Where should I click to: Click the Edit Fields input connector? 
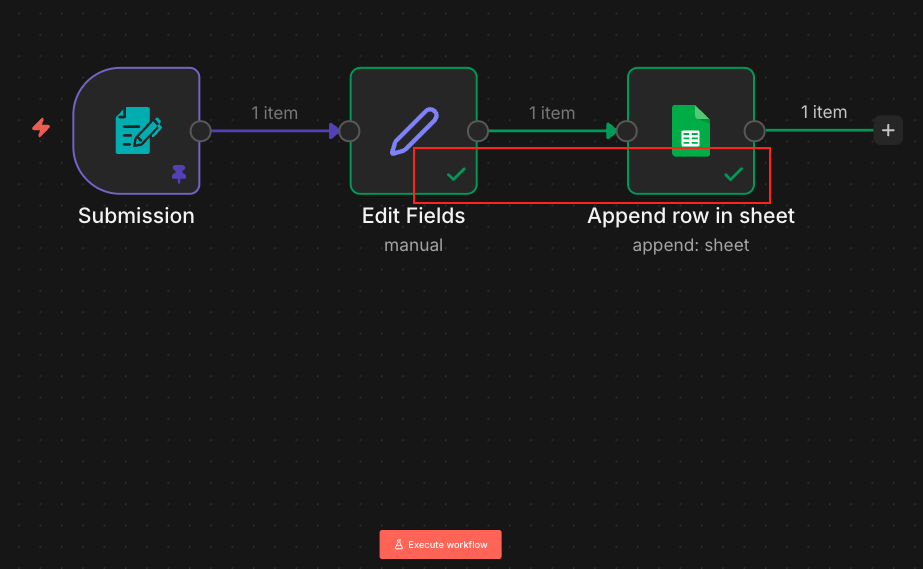click(349, 131)
